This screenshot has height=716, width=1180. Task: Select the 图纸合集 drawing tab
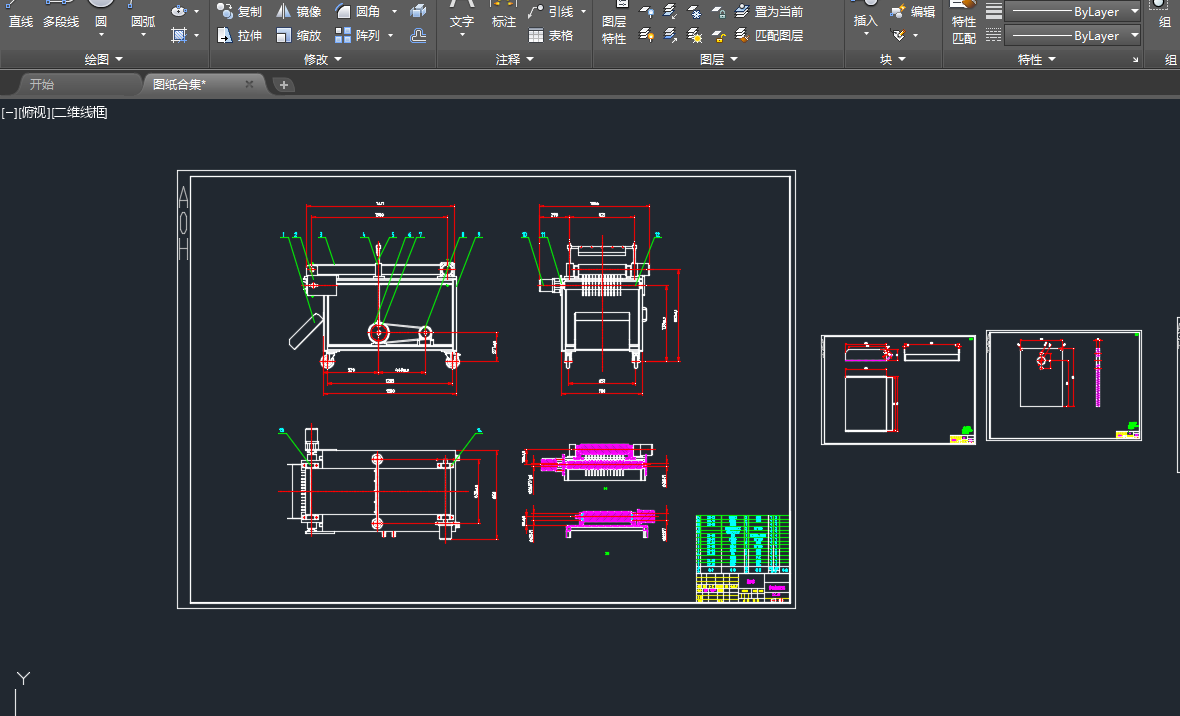[180, 85]
